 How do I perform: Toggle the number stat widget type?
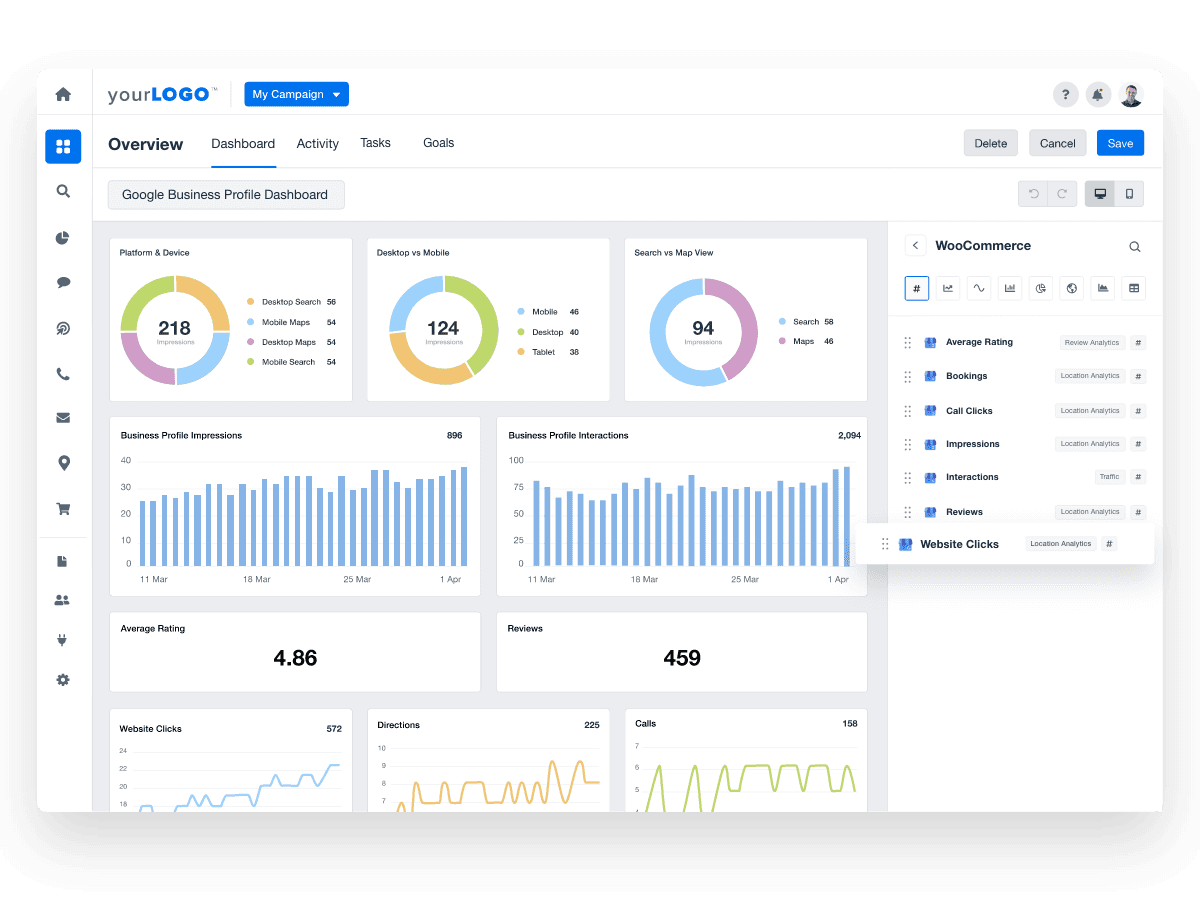pos(917,288)
